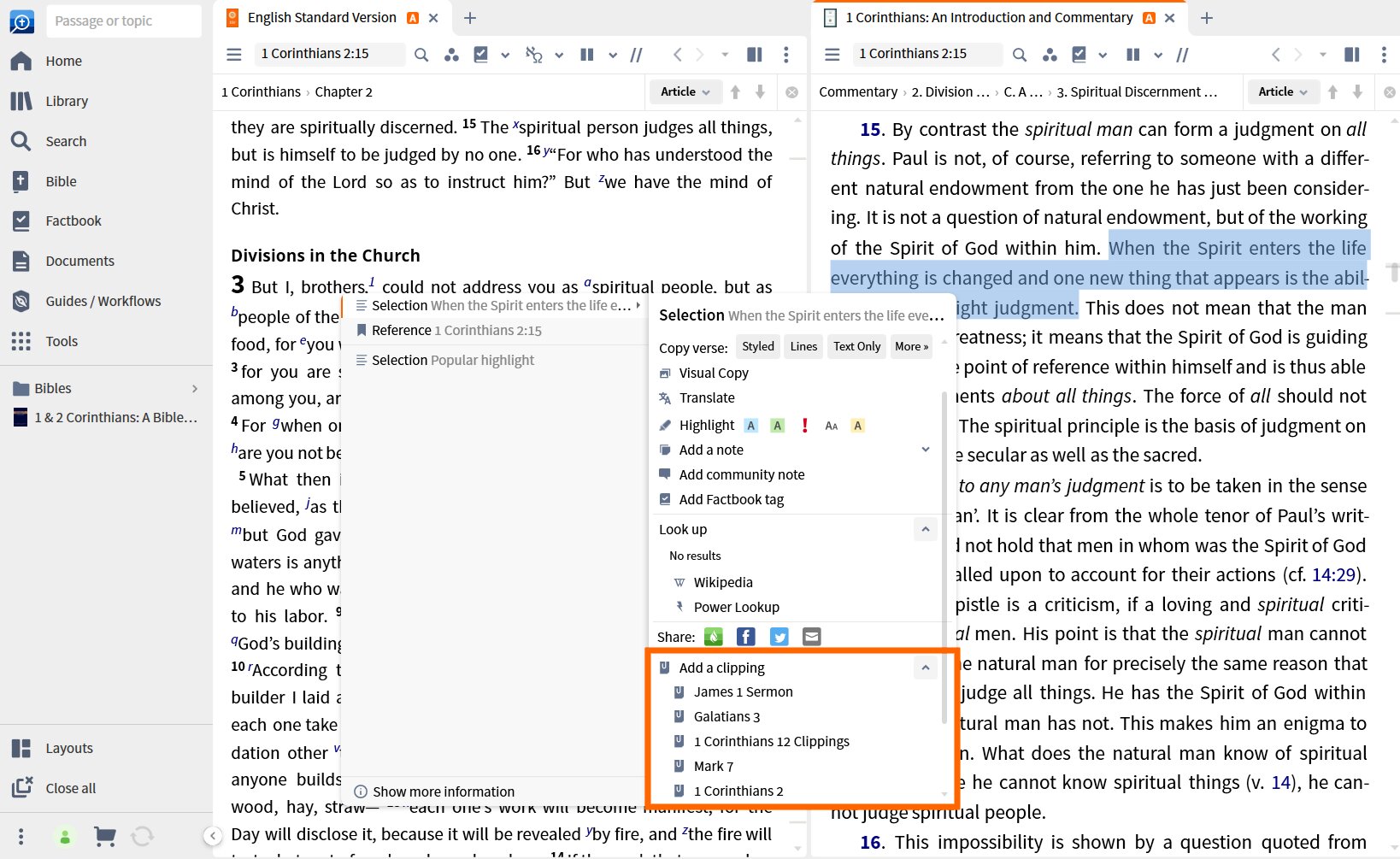Click the sync icon in the bottom bar

click(x=143, y=836)
